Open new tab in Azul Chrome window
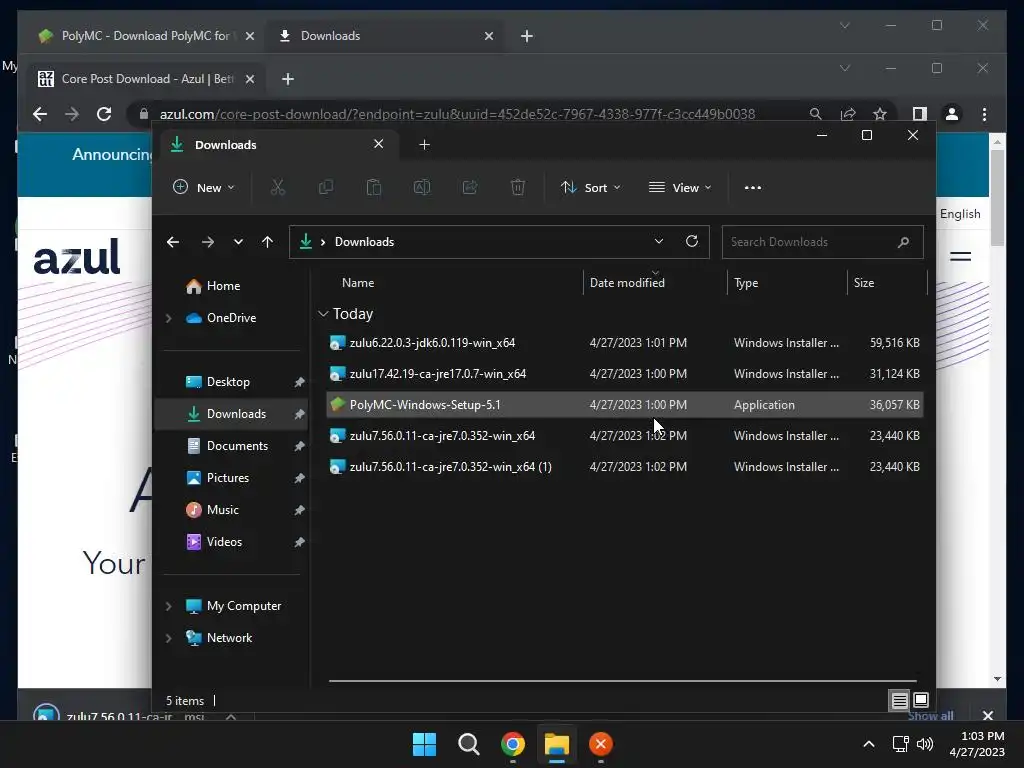 [287, 79]
